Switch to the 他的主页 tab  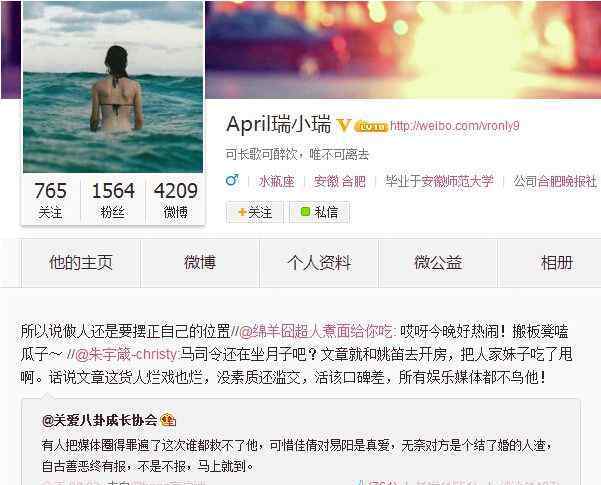tap(81, 263)
